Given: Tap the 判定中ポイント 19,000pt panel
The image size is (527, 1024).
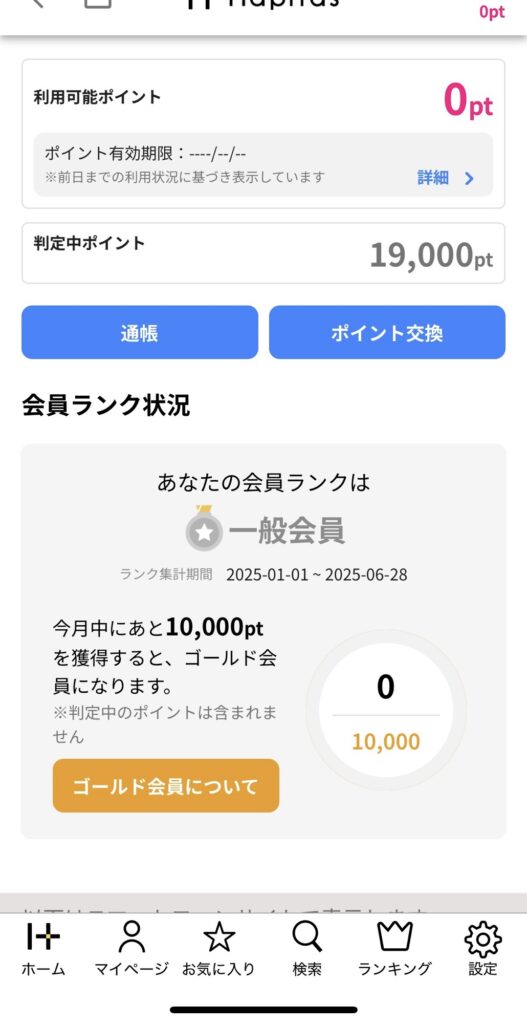Looking at the screenshot, I should click(263, 253).
